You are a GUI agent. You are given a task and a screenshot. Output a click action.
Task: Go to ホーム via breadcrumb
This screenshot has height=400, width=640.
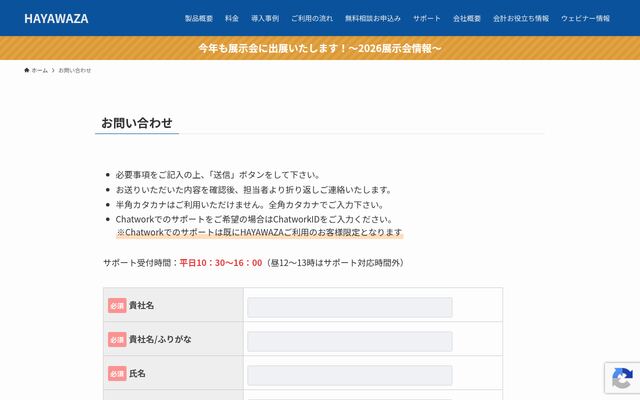[x=40, y=70]
